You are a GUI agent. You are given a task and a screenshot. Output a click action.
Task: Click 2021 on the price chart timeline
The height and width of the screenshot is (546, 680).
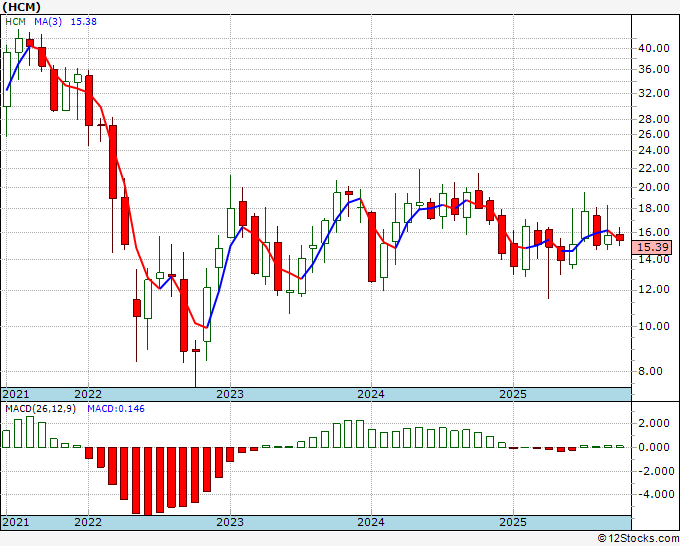coord(16,394)
